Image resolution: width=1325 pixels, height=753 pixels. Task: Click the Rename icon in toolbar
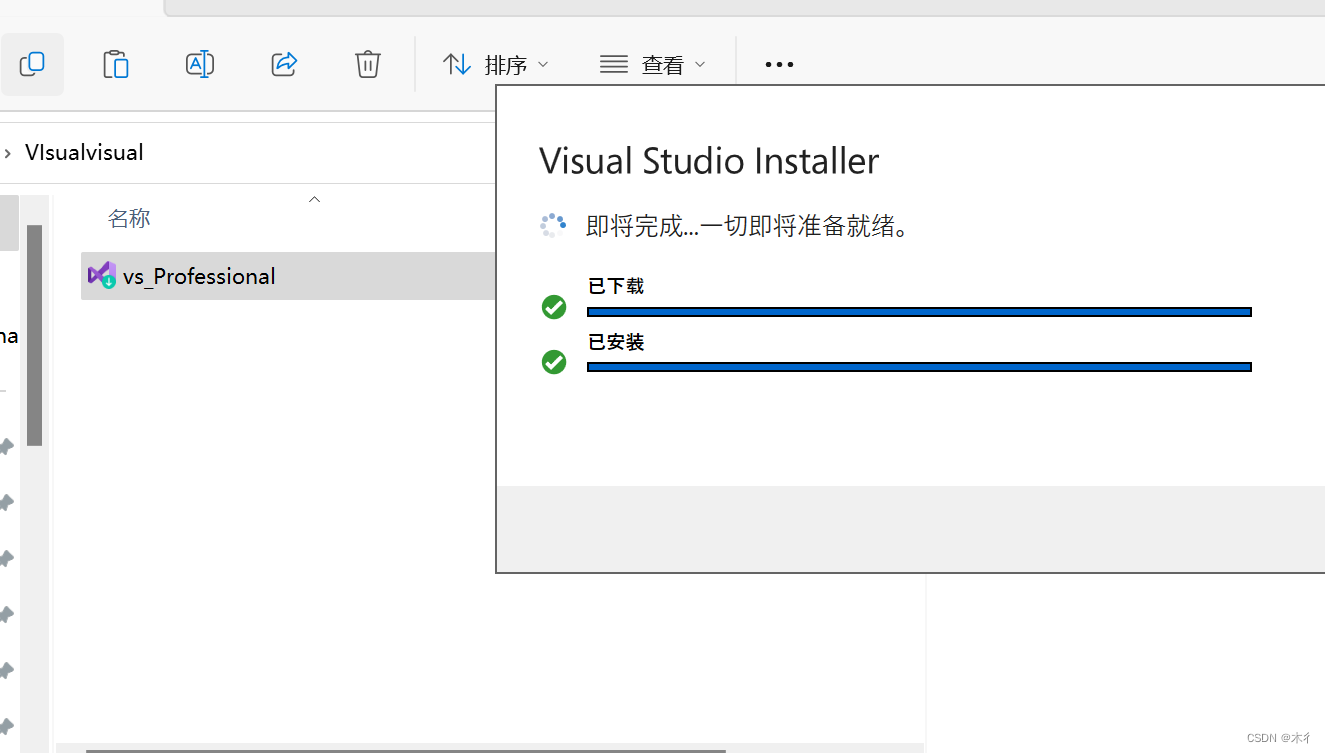point(200,64)
